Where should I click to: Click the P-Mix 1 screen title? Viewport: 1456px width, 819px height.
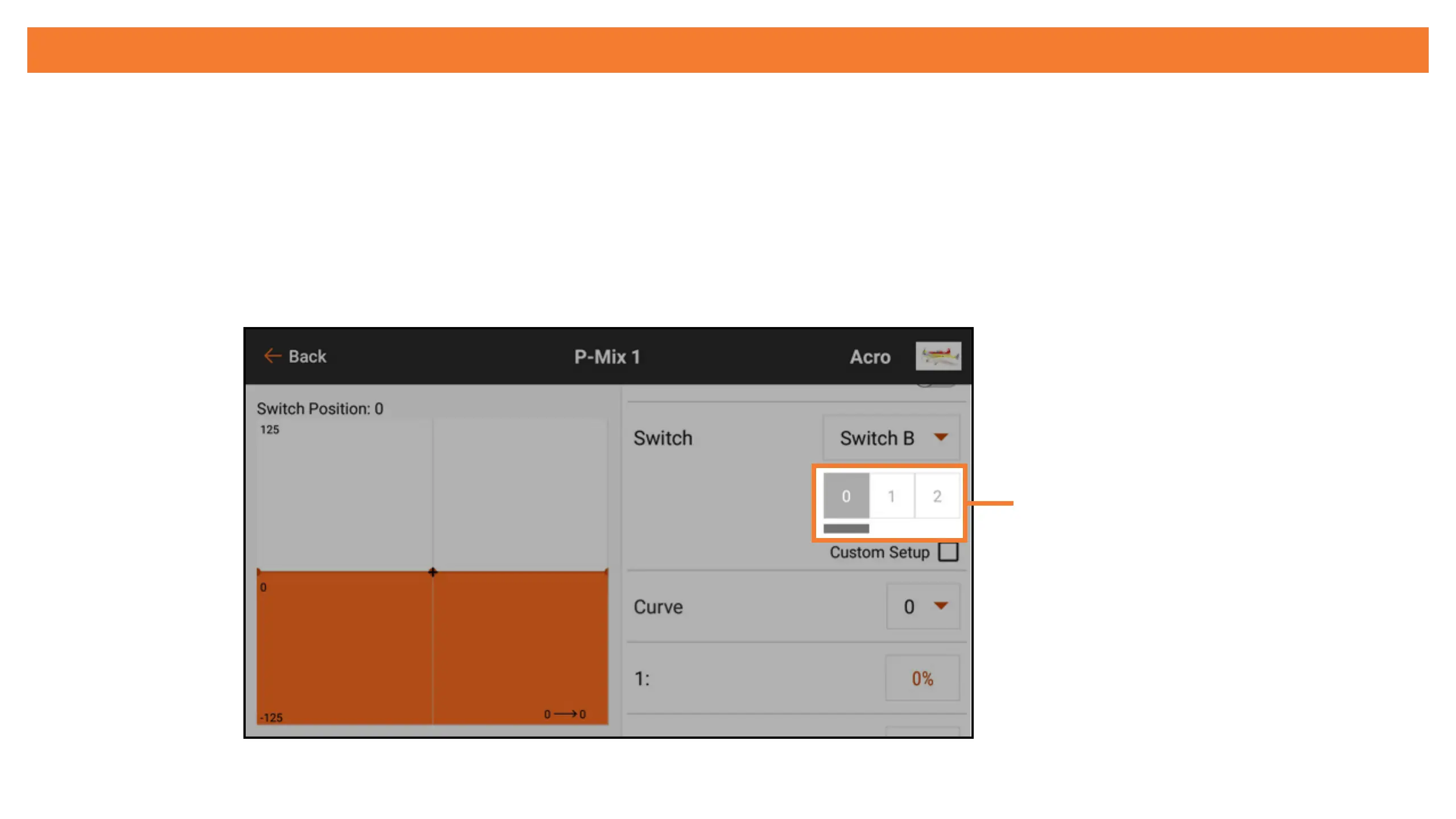pos(607,357)
